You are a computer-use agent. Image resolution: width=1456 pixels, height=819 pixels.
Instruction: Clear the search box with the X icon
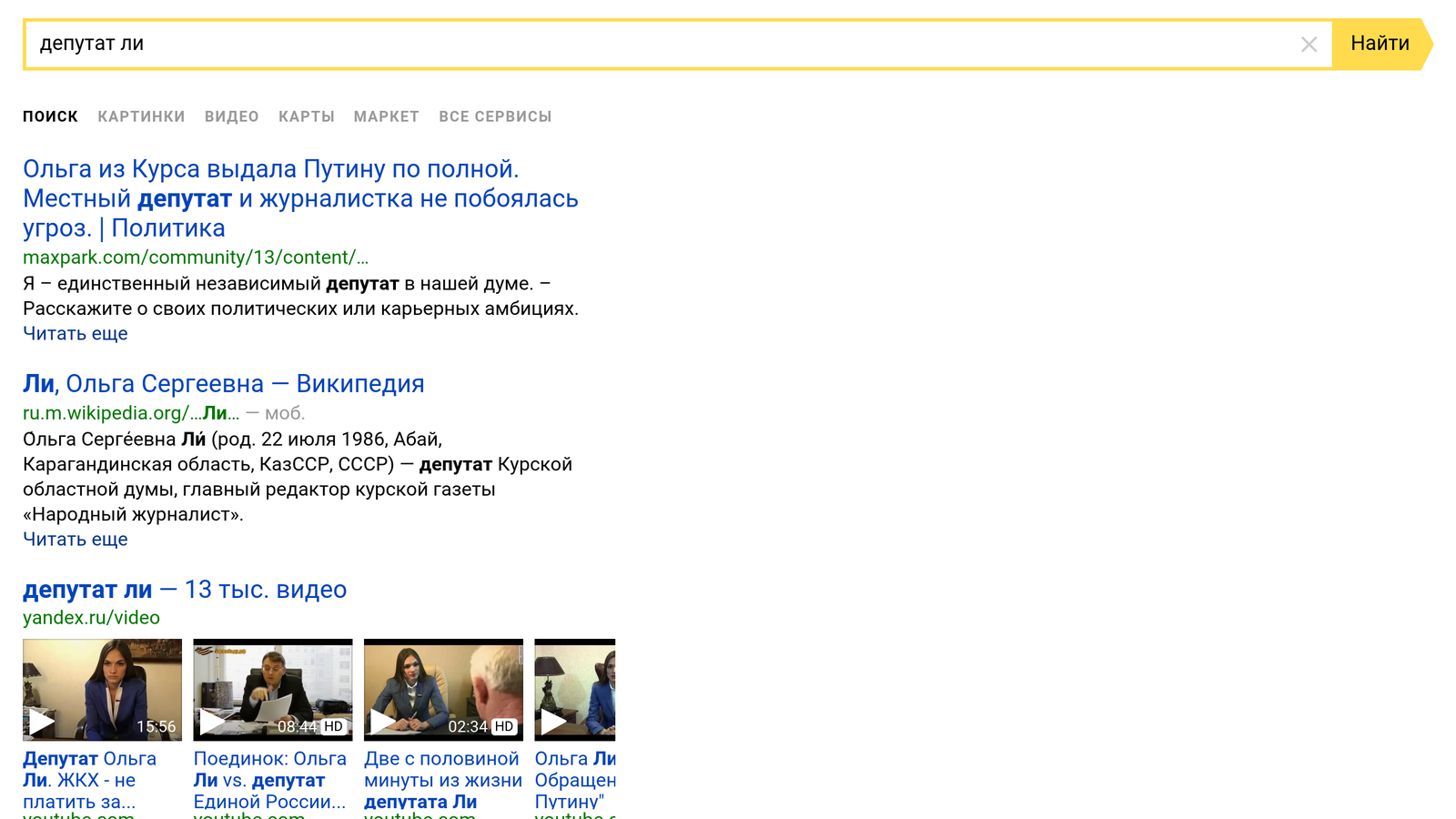pyautogui.click(x=1309, y=45)
